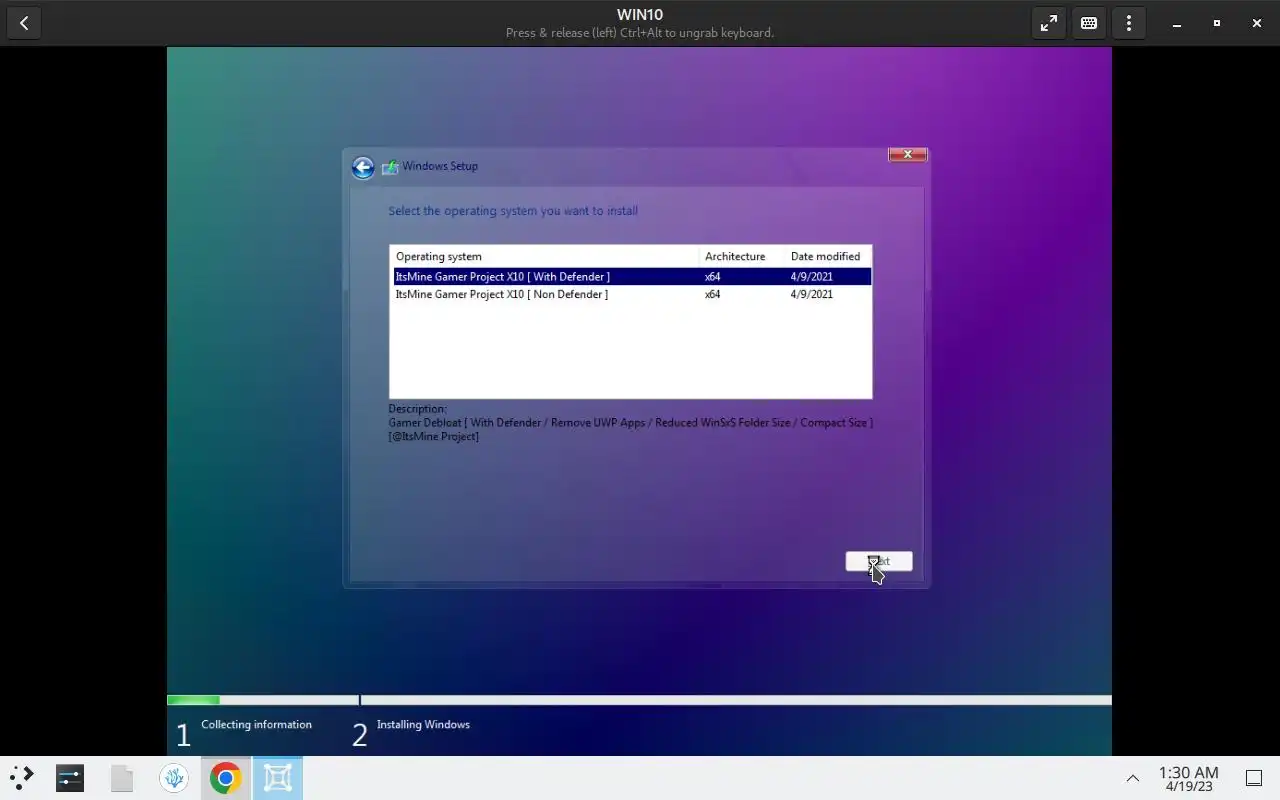The image size is (1280, 800).
Task: Open the keyboard shortcuts button in the header
Action: pos(1089,23)
